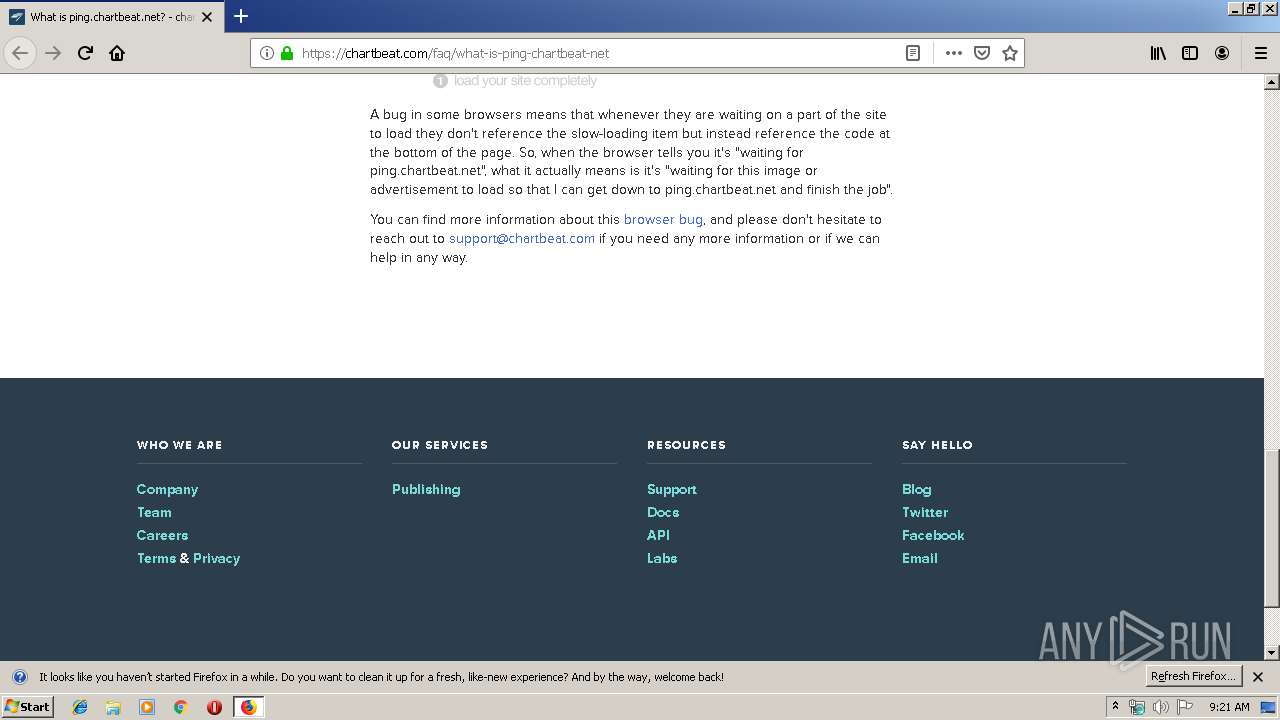Viewport: 1280px width, 720px height.
Task: Go back to the previous page
Action: 20,53
